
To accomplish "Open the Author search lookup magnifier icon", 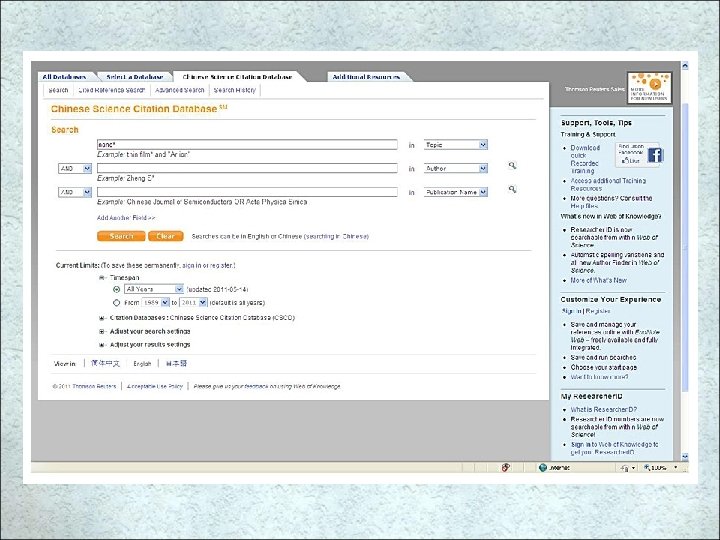I will 512,165.
